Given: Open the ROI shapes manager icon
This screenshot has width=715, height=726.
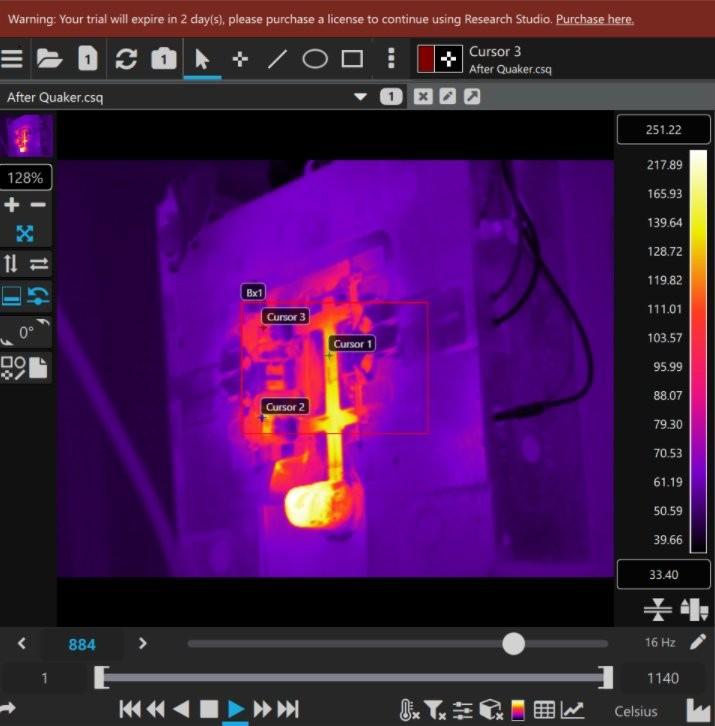Looking at the screenshot, I should pyautogui.click(x=13, y=369).
